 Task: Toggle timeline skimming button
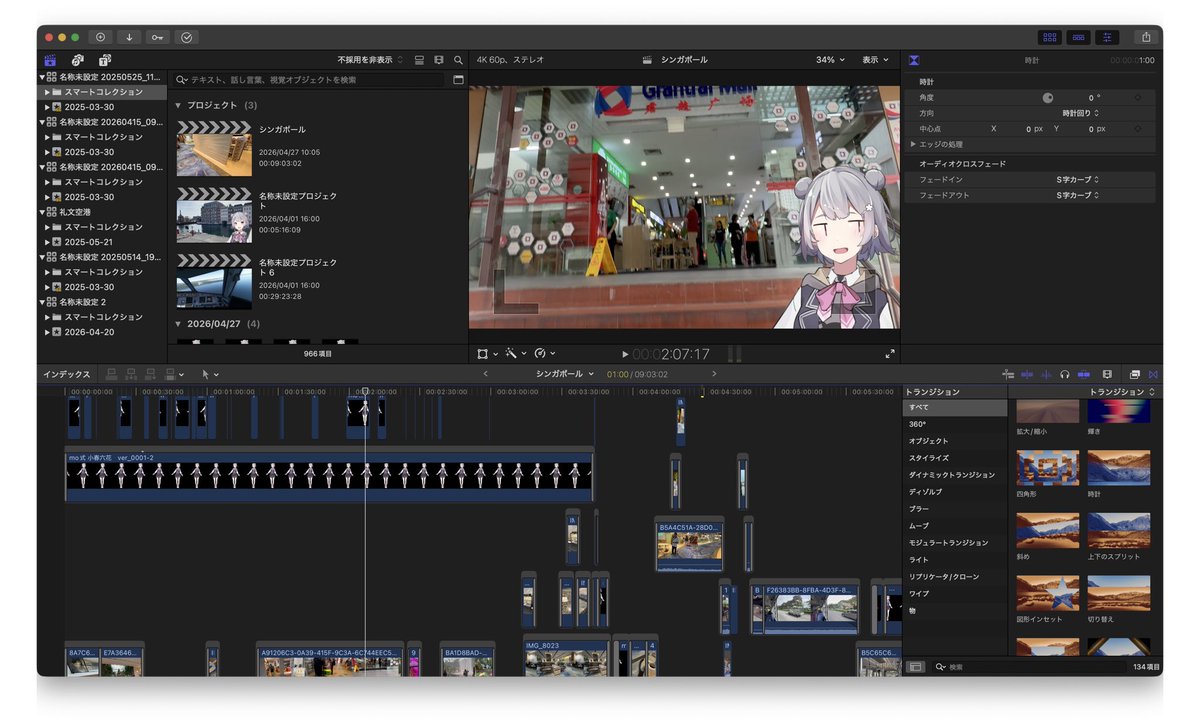(x=1027, y=374)
